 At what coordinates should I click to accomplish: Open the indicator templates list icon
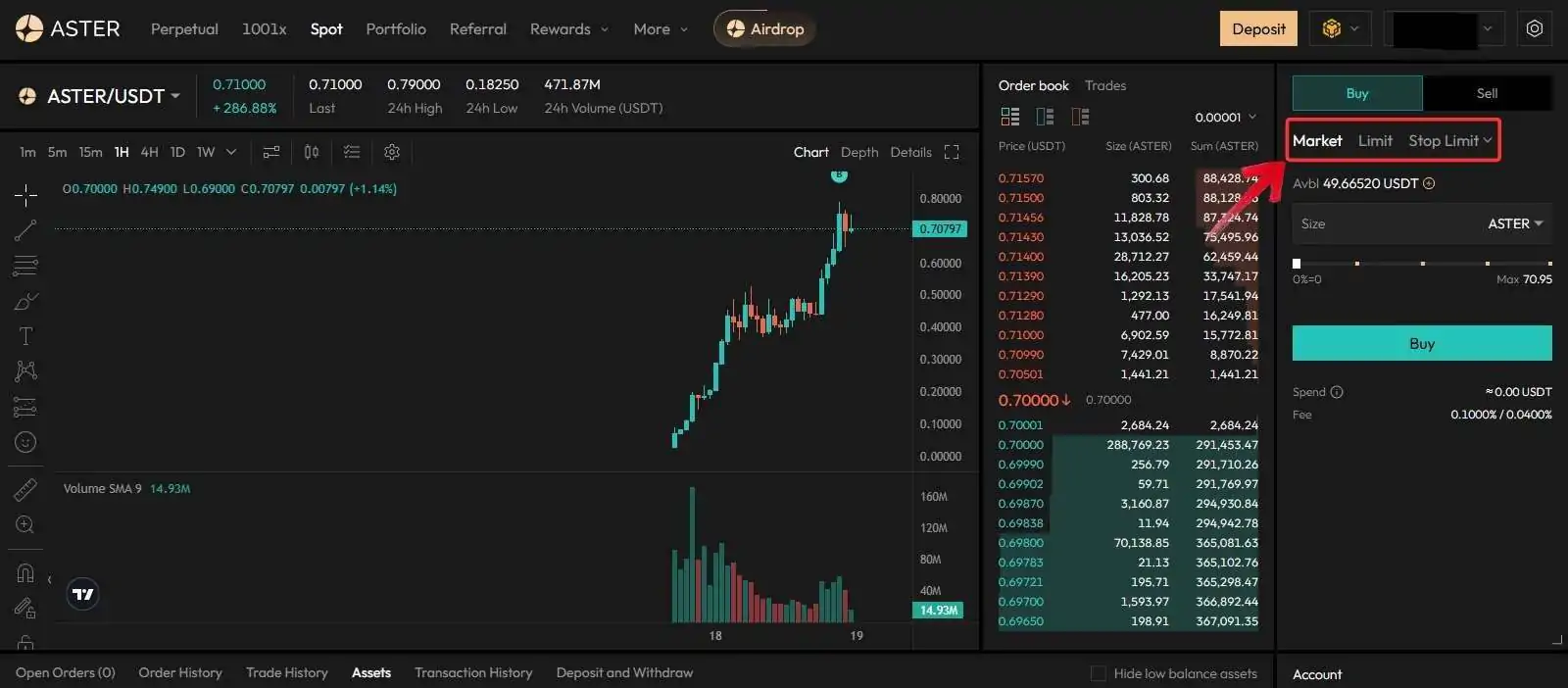(352, 152)
